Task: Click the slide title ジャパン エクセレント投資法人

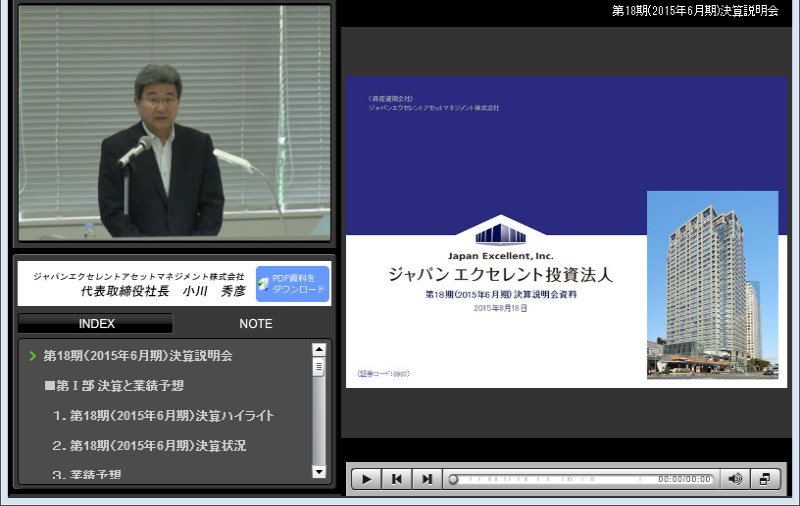Action: coord(501,274)
